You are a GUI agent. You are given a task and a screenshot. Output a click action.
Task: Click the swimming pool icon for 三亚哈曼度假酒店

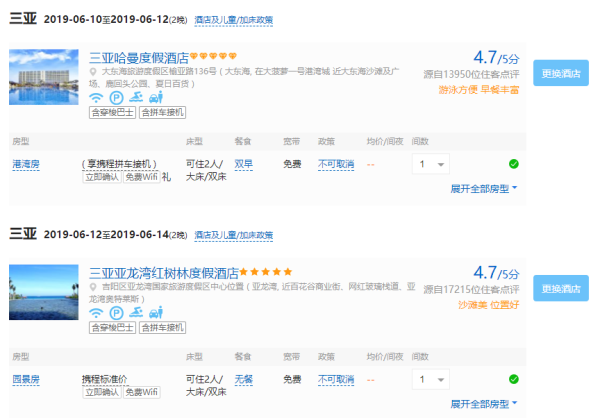(x=136, y=98)
